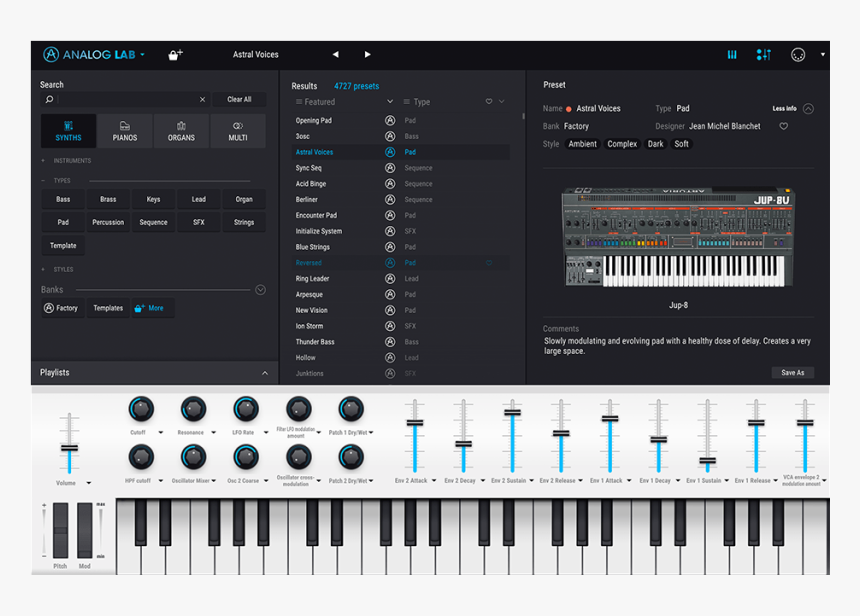Favorite the Reversed preset heart
The height and width of the screenshot is (616, 860).
click(489, 263)
